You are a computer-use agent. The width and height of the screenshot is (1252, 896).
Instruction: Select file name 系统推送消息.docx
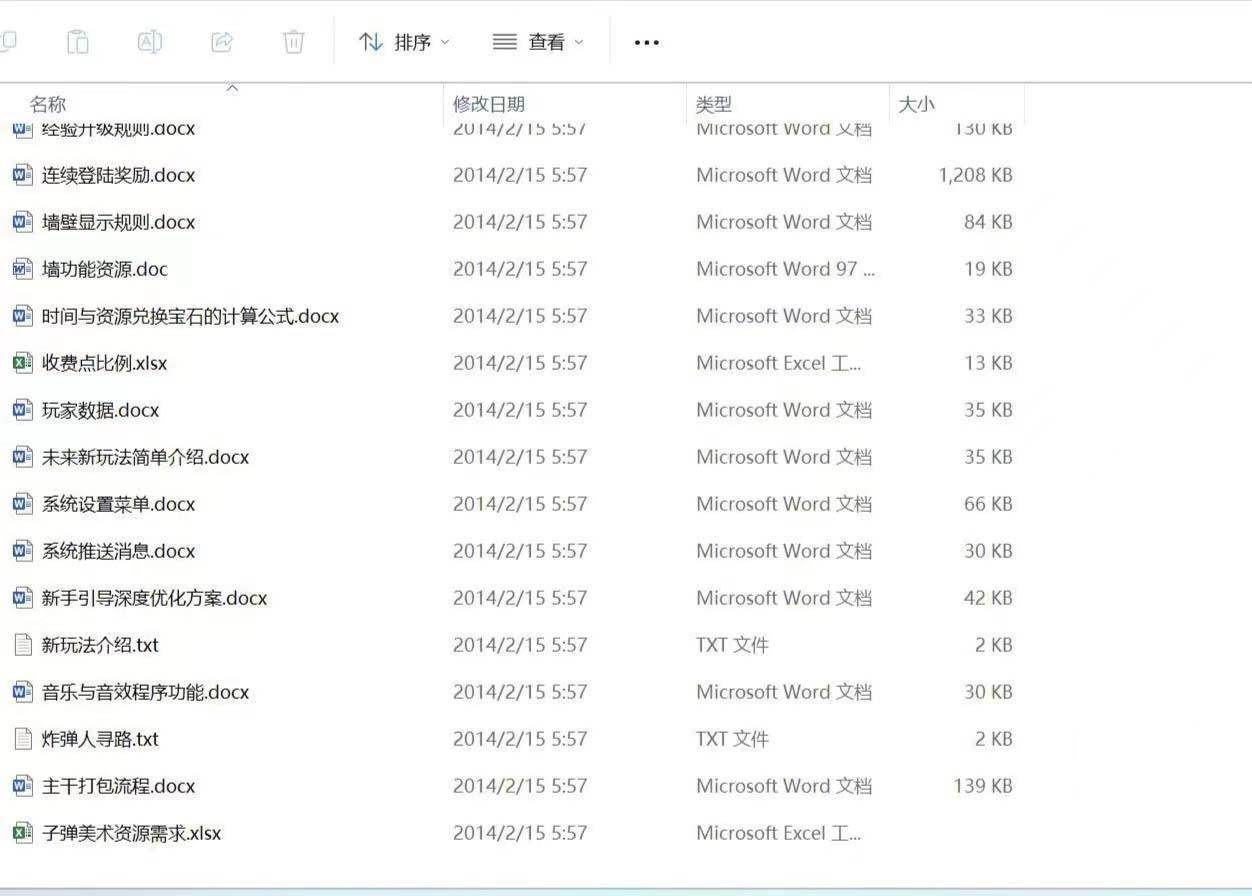pyautogui.click(x=118, y=551)
